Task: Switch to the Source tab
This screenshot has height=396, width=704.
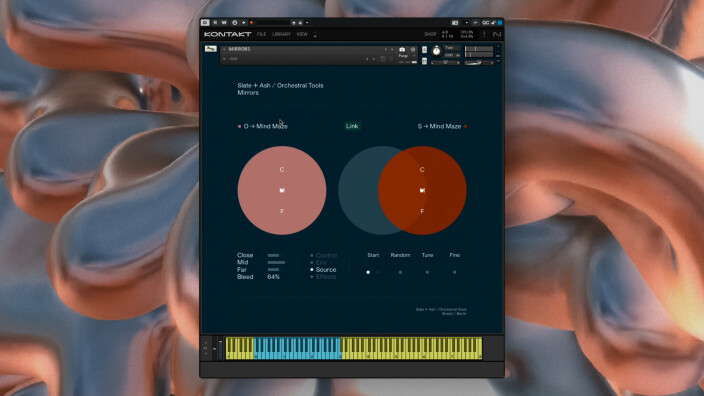Action: (x=326, y=270)
